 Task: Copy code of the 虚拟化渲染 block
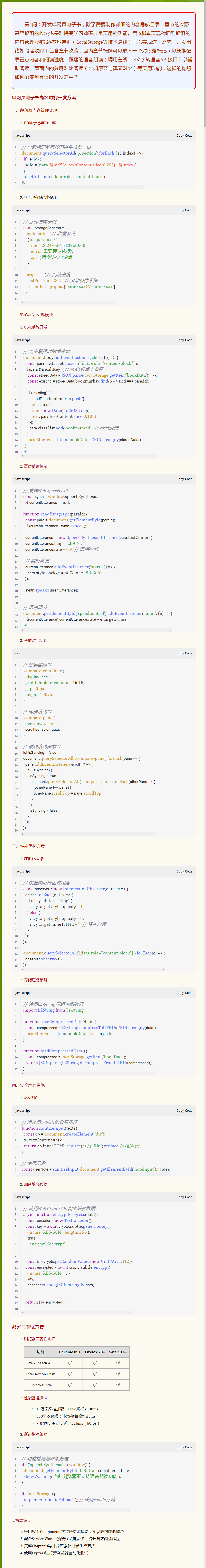pyautogui.click(x=184, y=872)
